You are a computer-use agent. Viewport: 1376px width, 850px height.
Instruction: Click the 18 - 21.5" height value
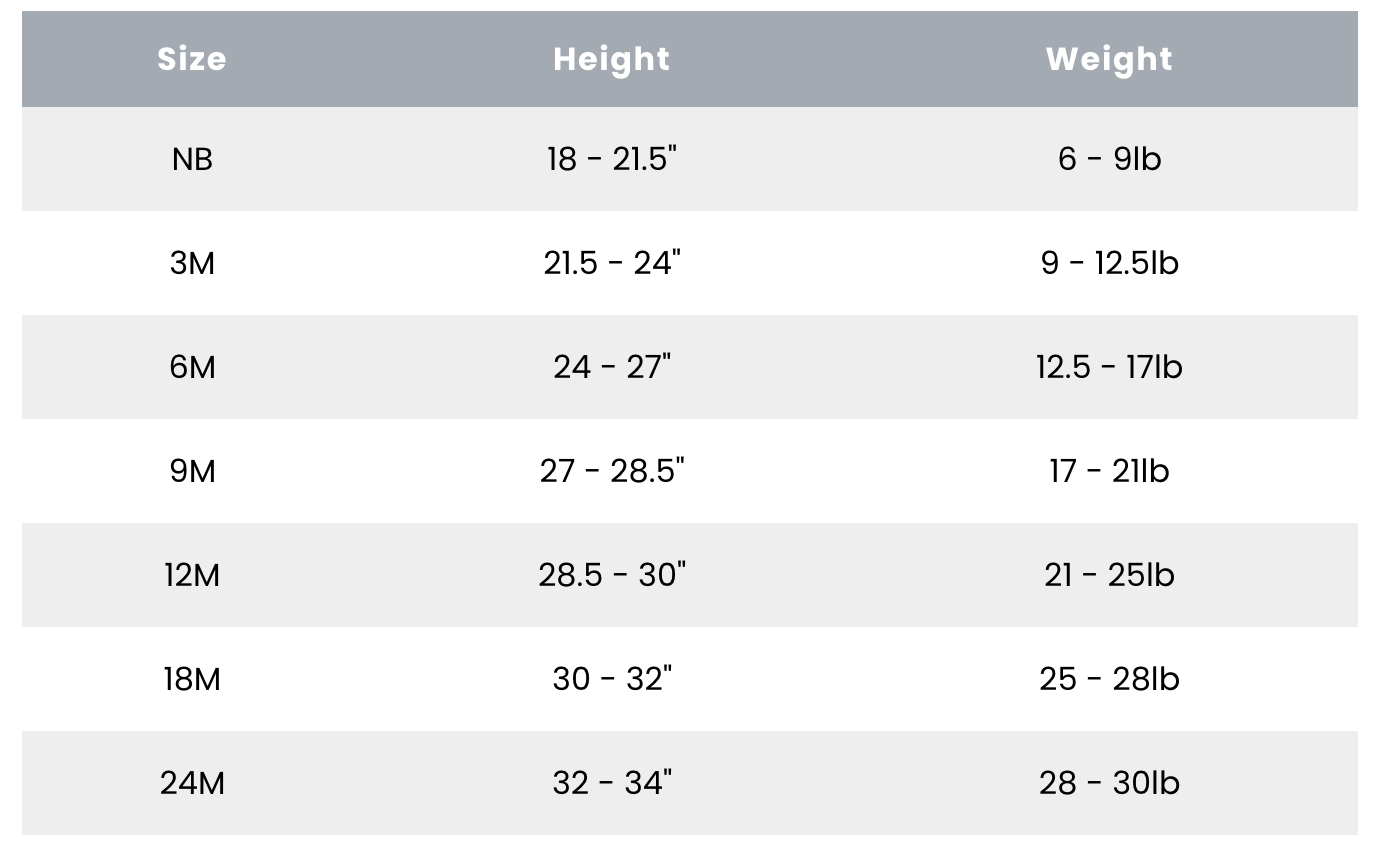(612, 159)
